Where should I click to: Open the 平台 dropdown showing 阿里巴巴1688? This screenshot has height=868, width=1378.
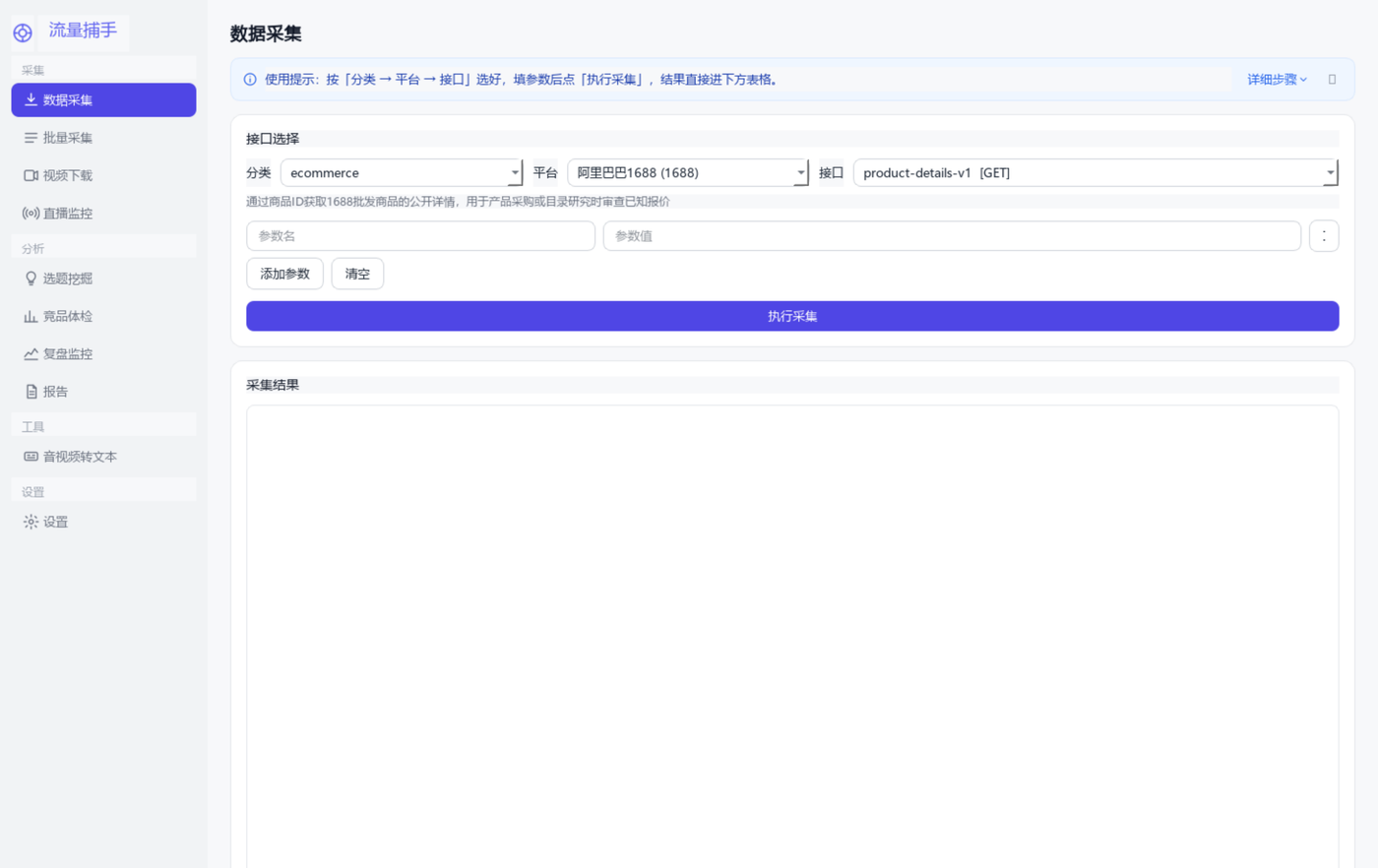(688, 173)
